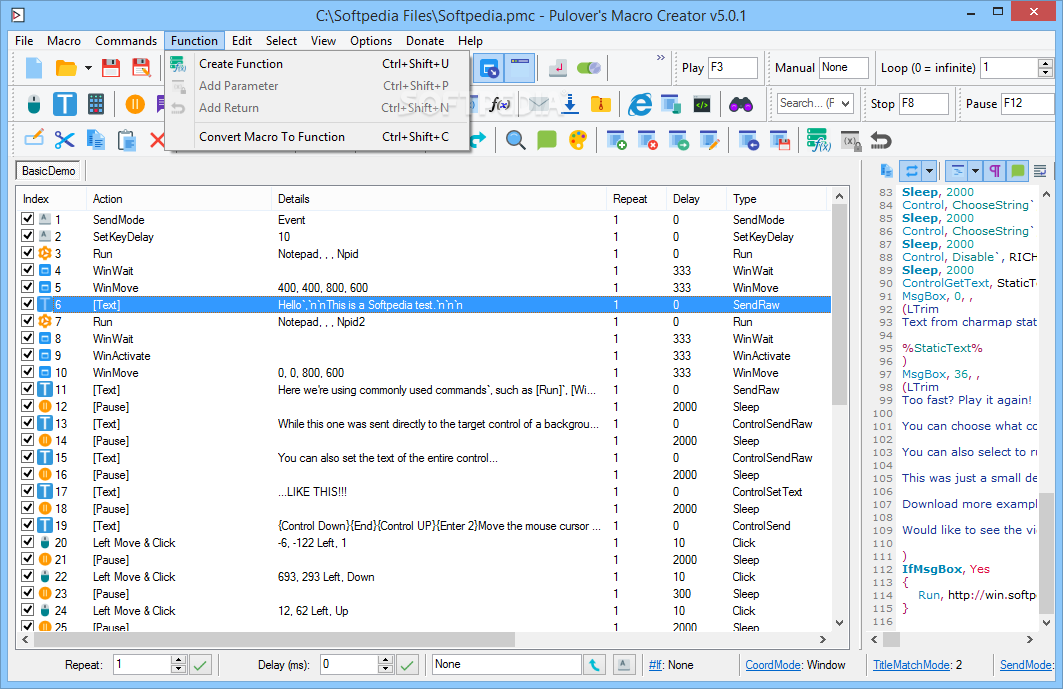Click the Close macro red X window icon

click(x=647, y=140)
